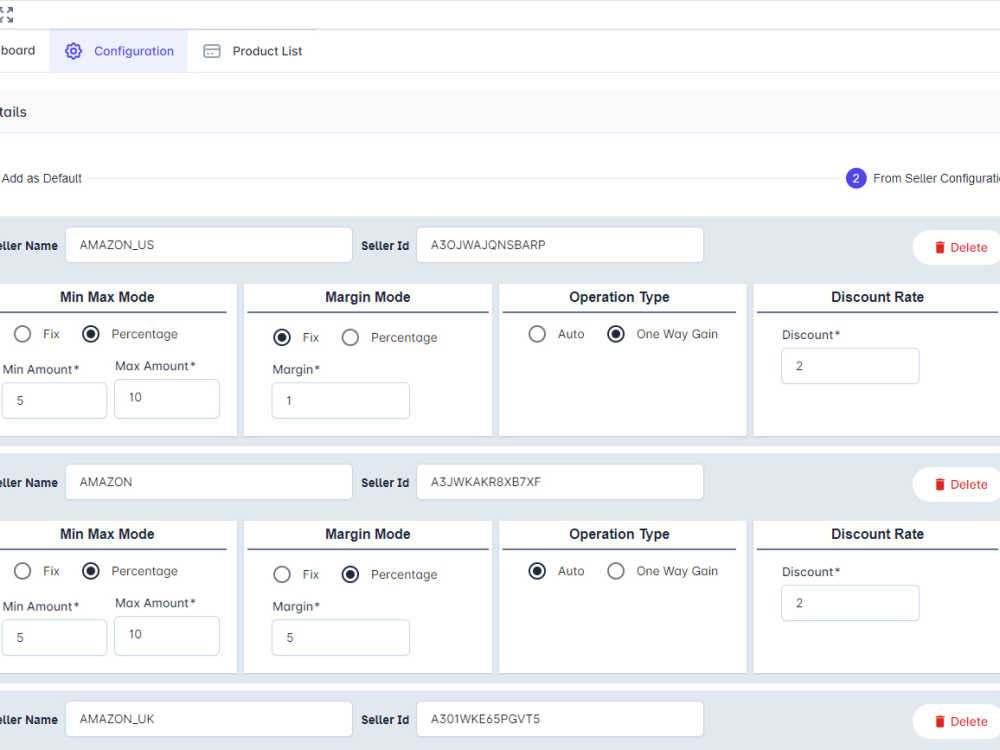This screenshot has height=750, width=1000.
Task: Choose Auto Operation Type for AMAZON
Action: point(537,571)
